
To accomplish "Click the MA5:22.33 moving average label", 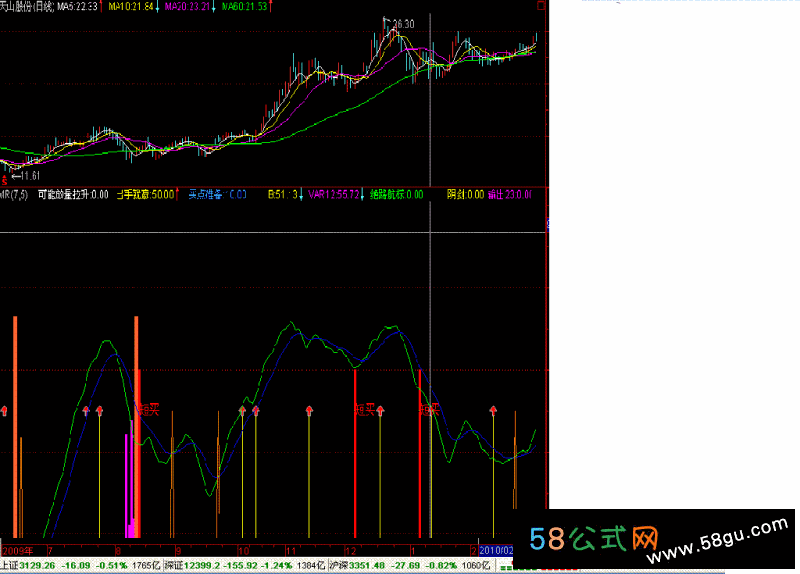I will (77, 7).
